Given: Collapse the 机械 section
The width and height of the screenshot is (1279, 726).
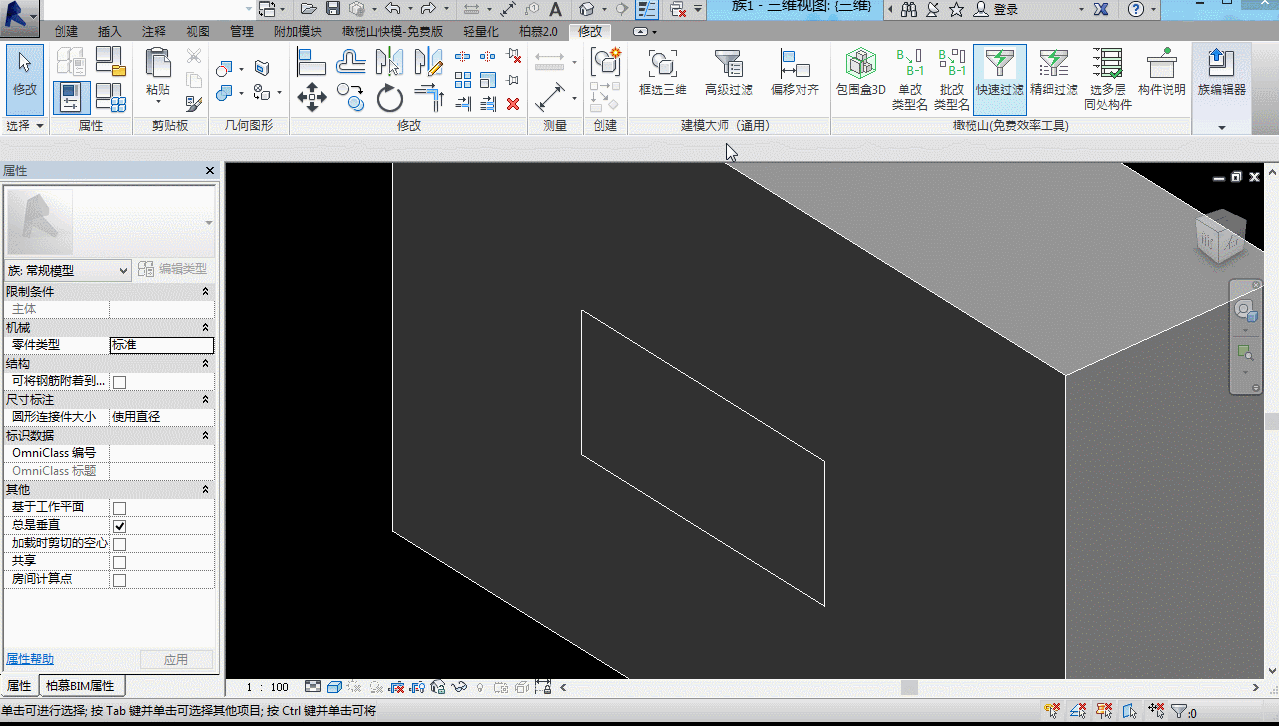Looking at the screenshot, I should click(205, 328).
